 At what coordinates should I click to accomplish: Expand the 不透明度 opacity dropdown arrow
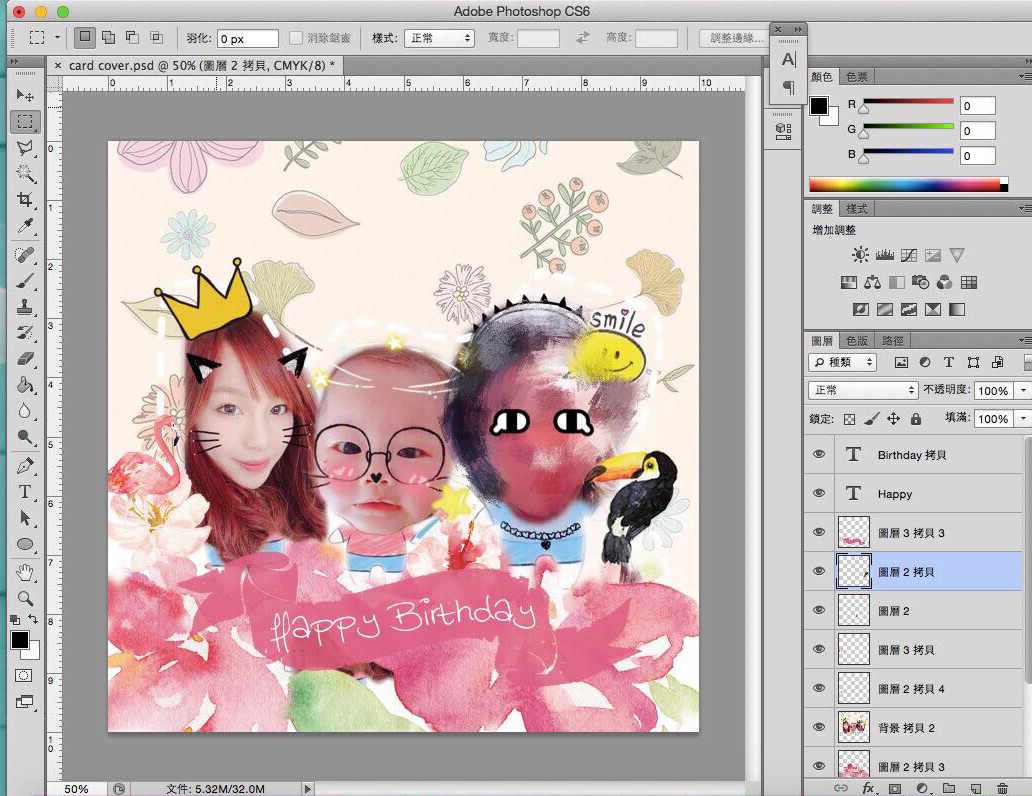pos(1024,391)
